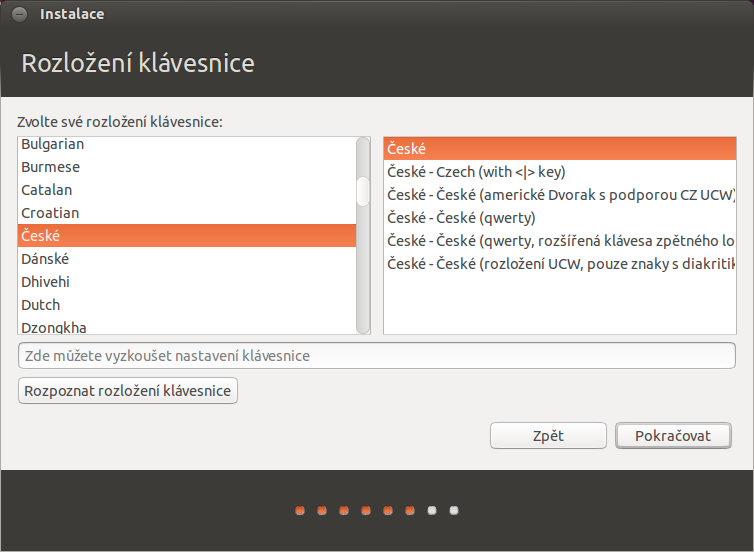Select Dhivehi layout entry
Image resolution: width=754 pixels, height=552 pixels.
tap(187, 282)
